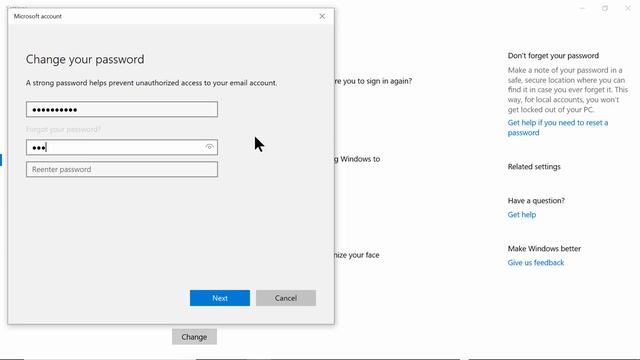Click the Make Windows better text
Image resolution: width=640 pixels, height=360 pixels.
[x=544, y=249]
